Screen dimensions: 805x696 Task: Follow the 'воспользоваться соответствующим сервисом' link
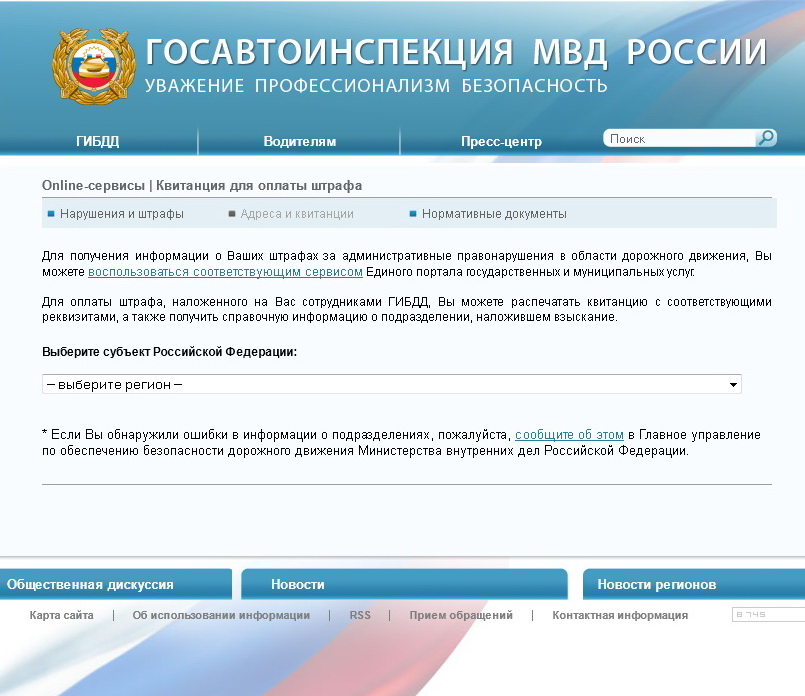(x=225, y=272)
